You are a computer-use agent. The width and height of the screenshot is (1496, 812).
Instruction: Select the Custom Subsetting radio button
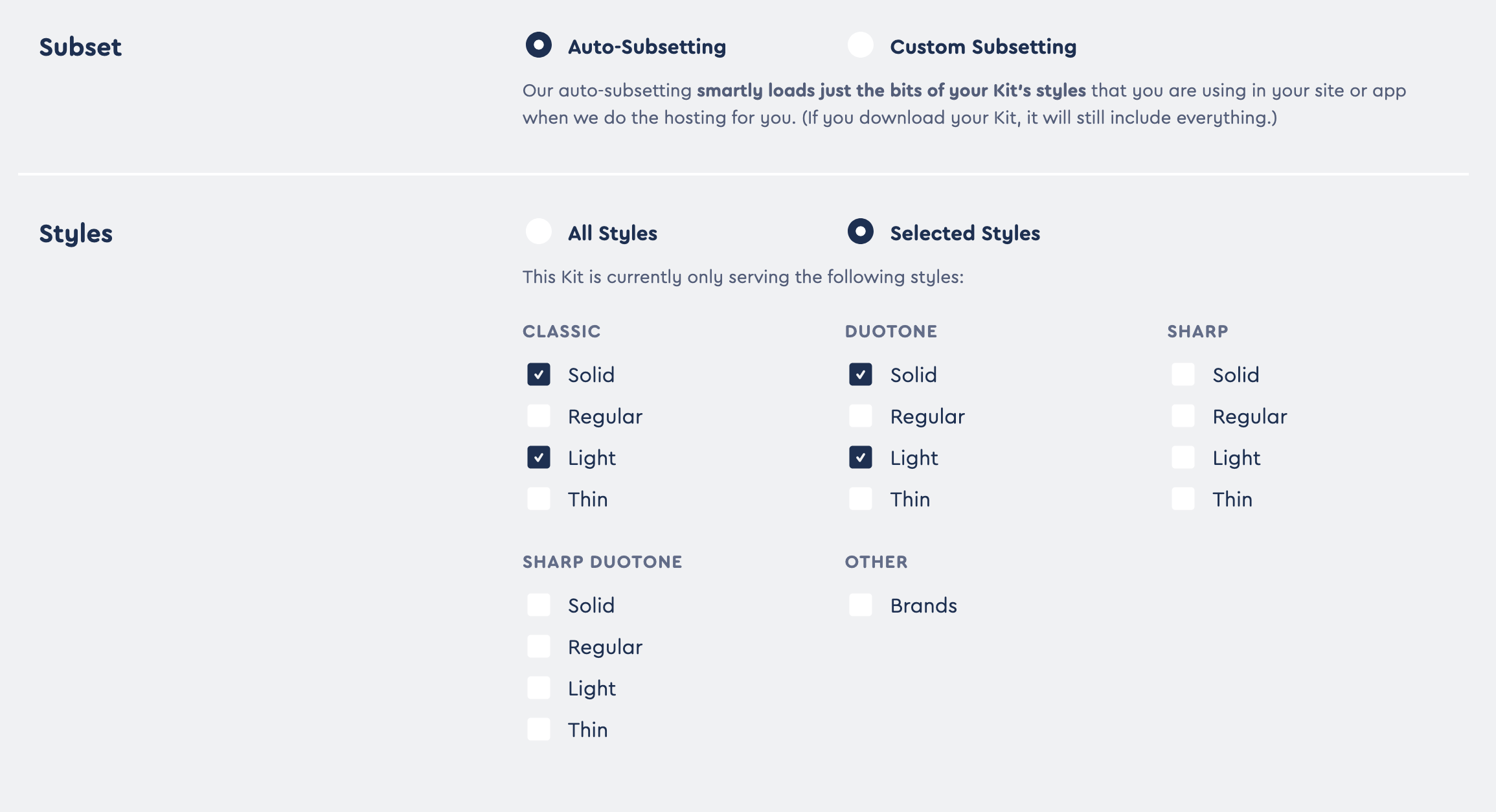pos(861,46)
